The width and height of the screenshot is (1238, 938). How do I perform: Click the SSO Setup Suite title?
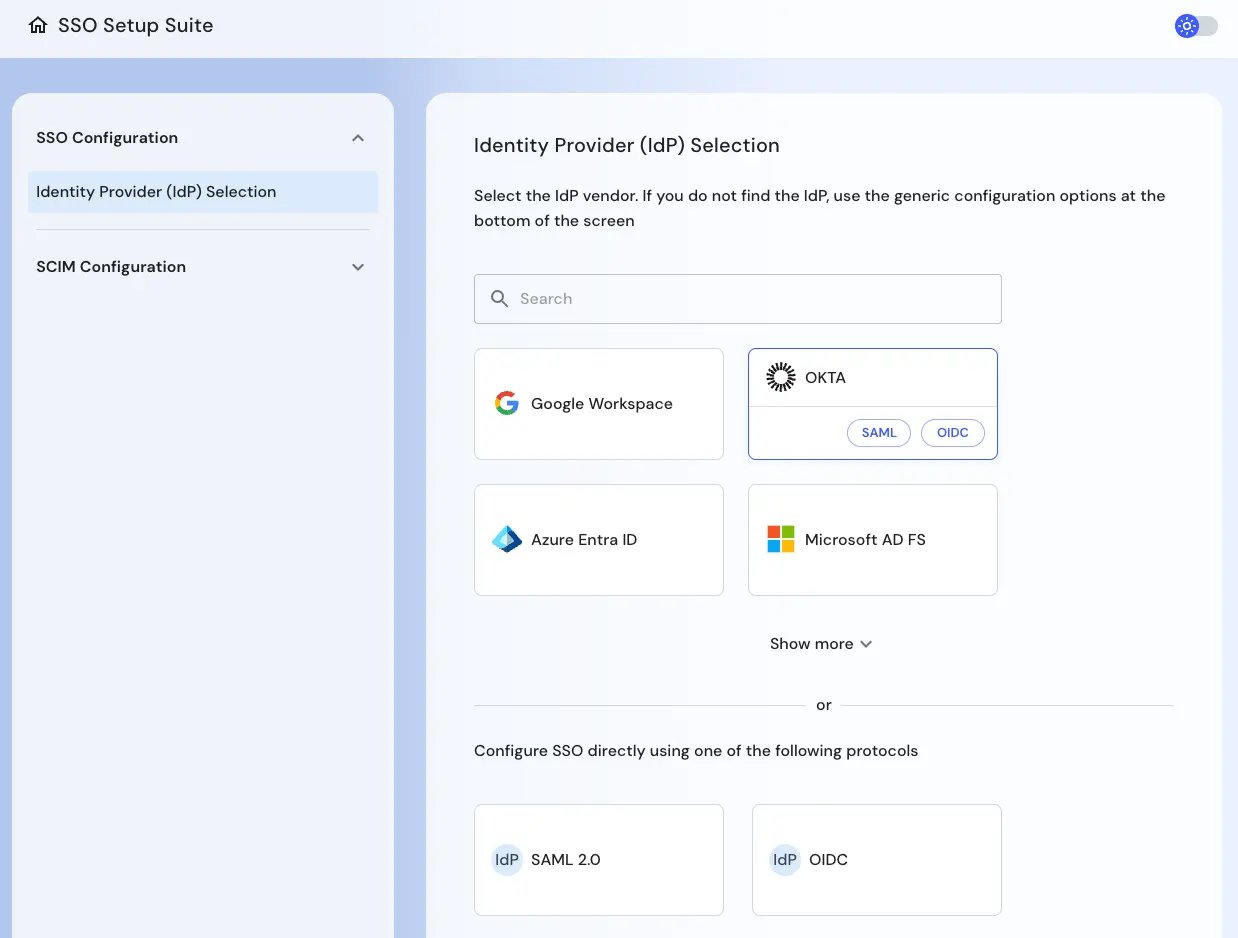coord(135,26)
